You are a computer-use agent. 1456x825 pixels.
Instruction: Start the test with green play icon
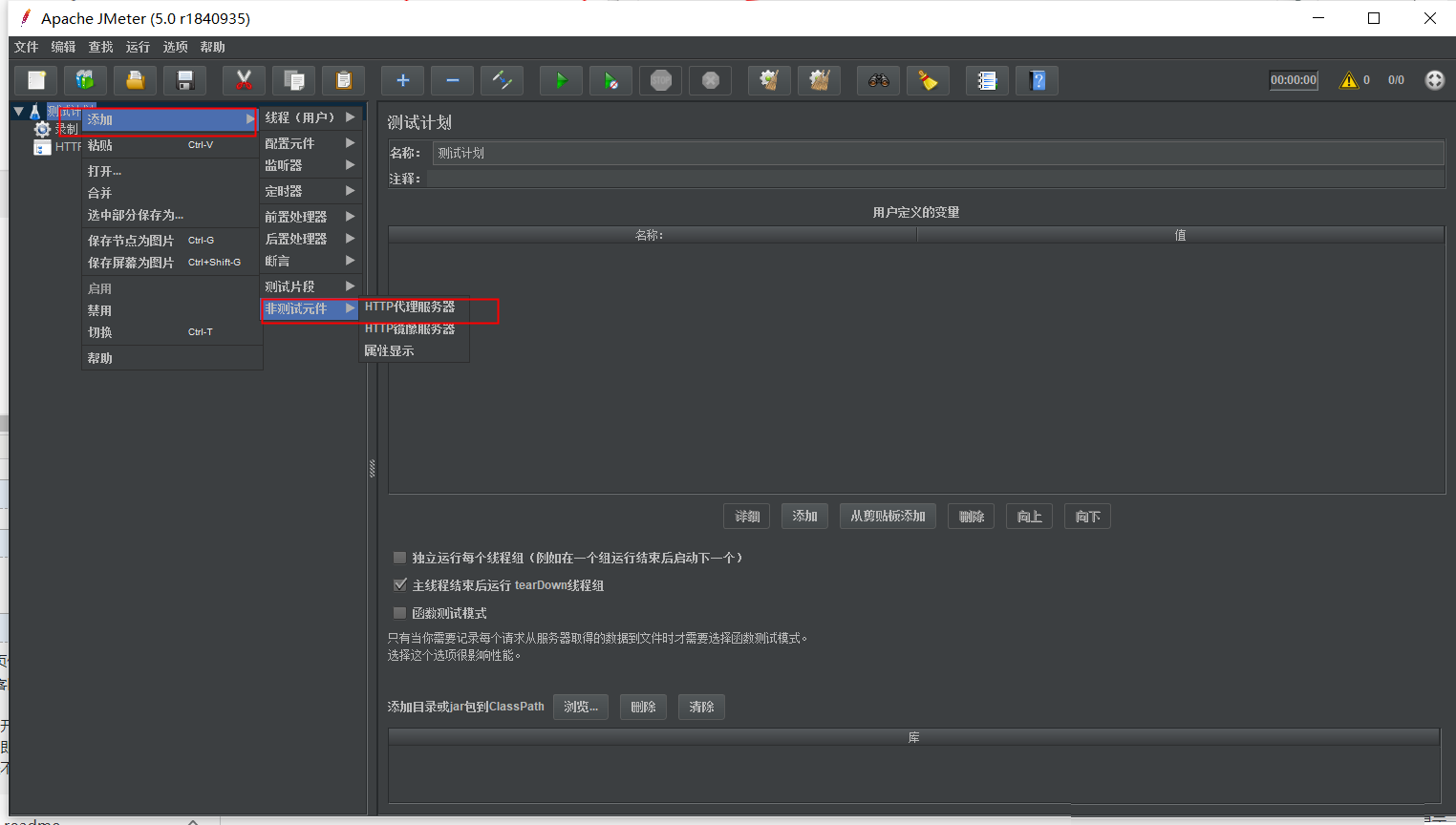point(561,80)
